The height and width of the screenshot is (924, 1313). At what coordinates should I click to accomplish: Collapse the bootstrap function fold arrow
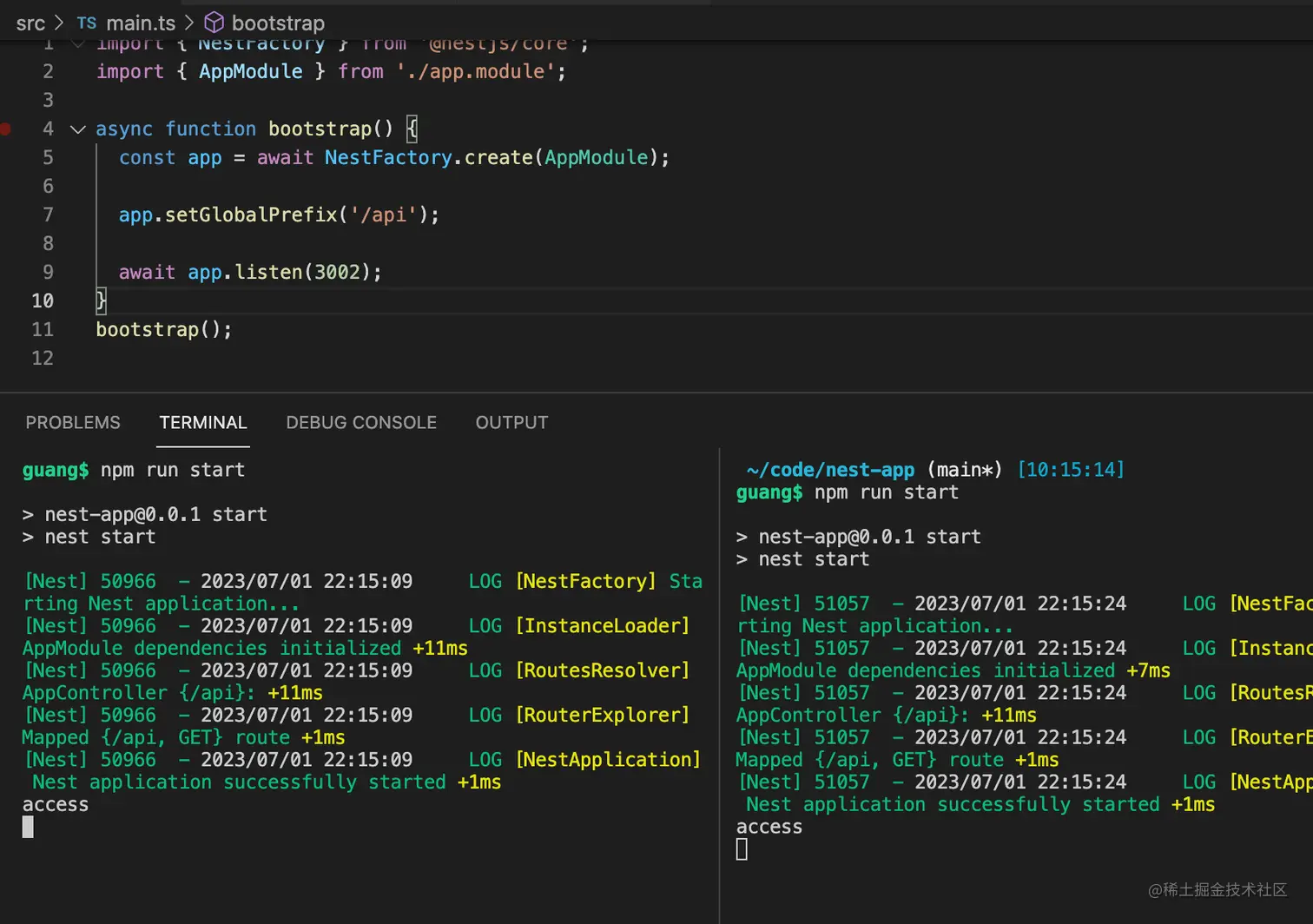click(78, 129)
